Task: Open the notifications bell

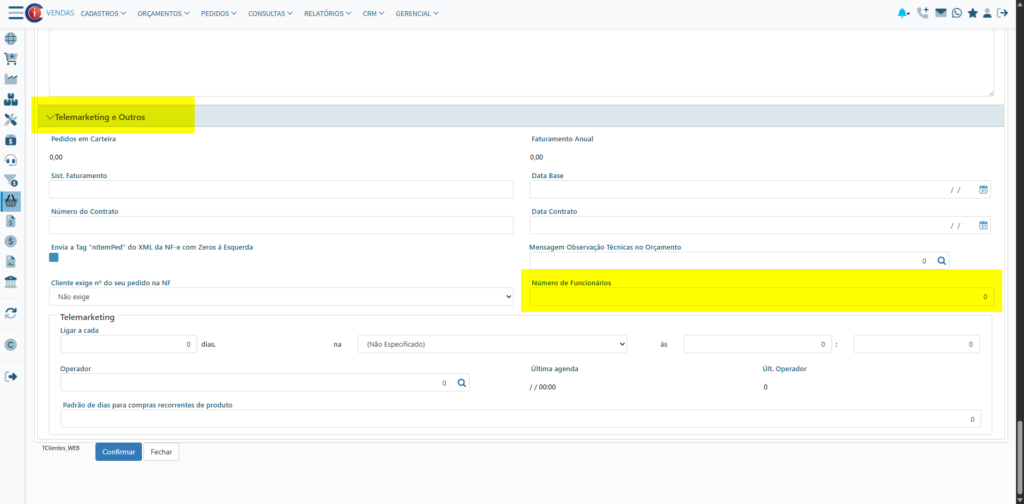Action: click(x=903, y=13)
